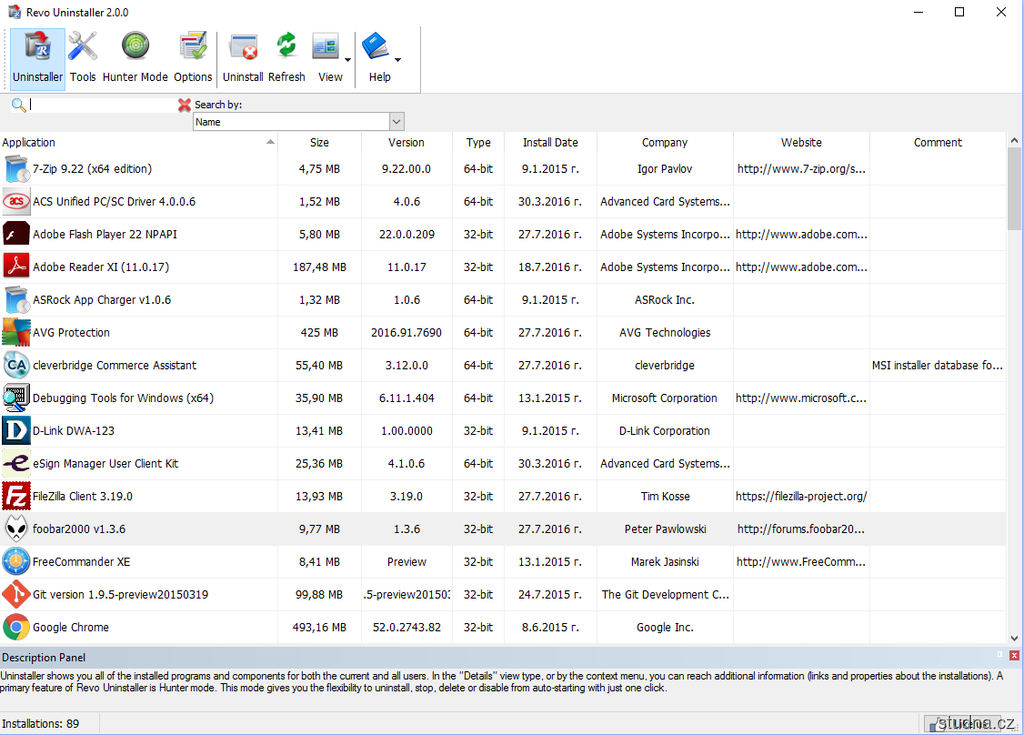Expand the View dropdown arrow
This screenshot has height=735, width=1024.
[348, 60]
